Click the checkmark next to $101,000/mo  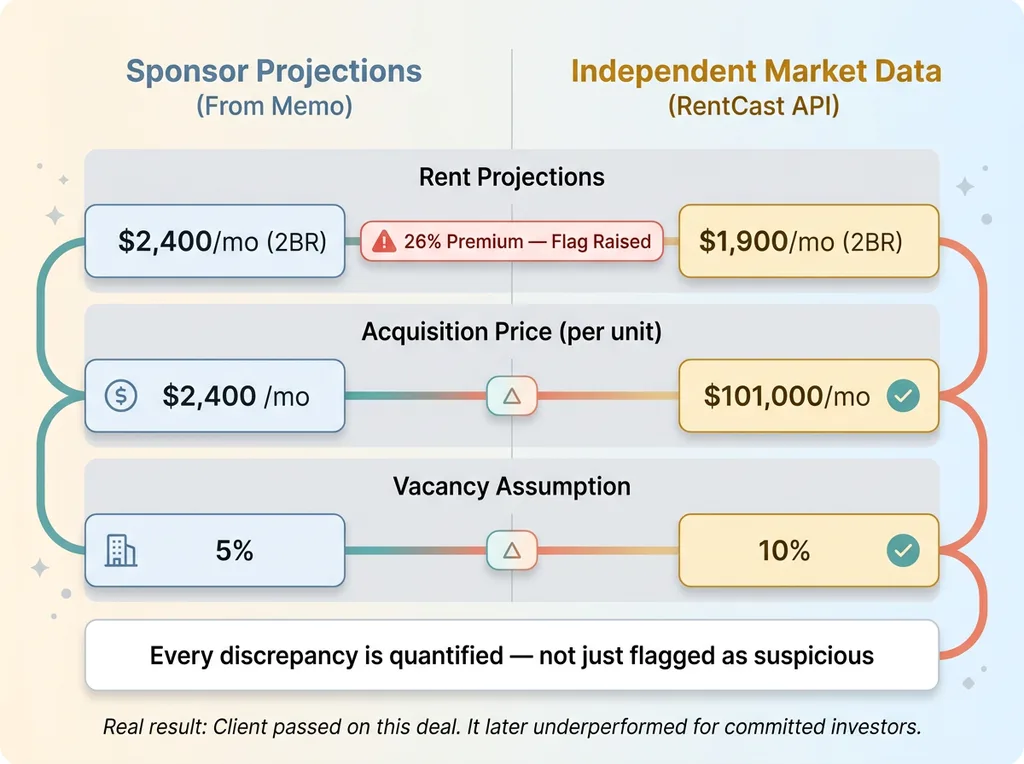pos(904,396)
